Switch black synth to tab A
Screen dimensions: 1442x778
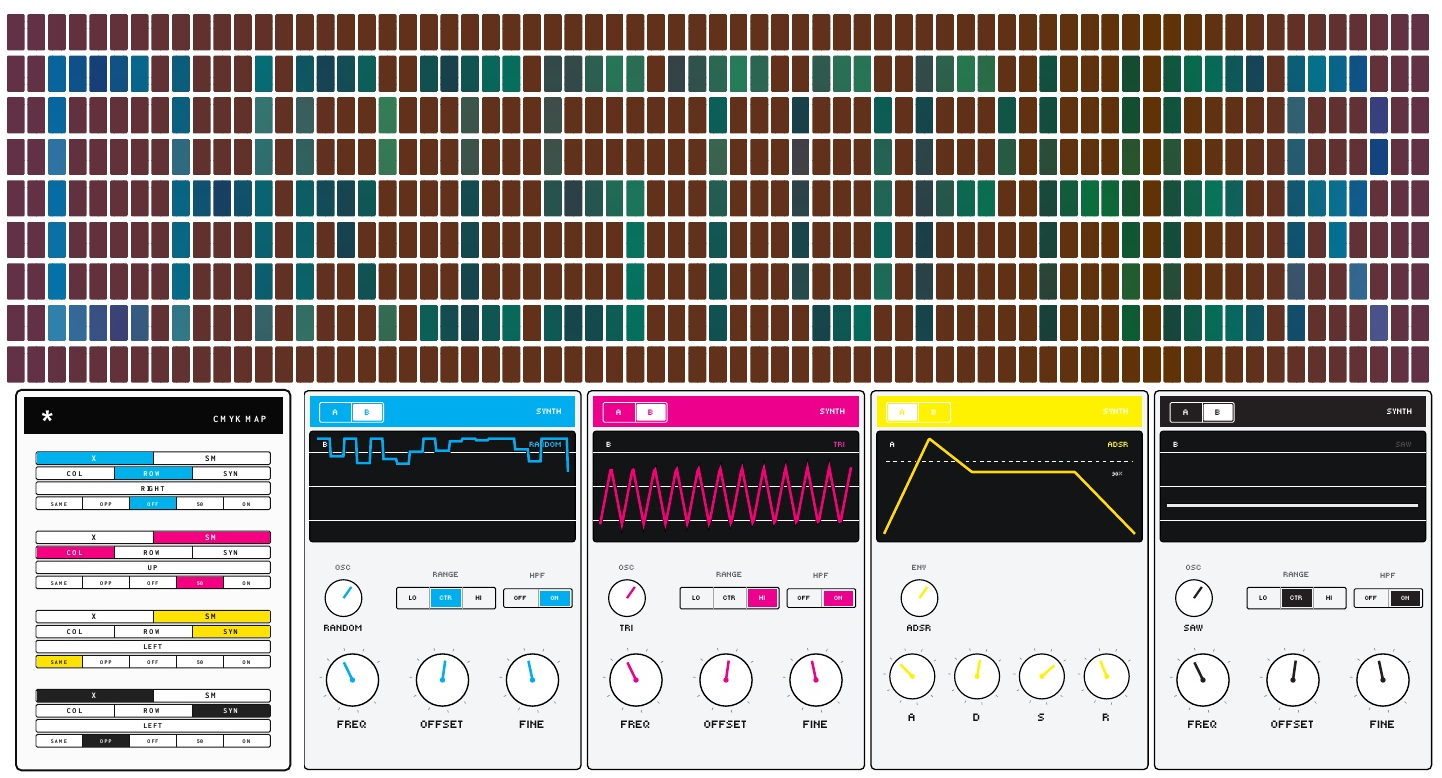tap(1186, 412)
